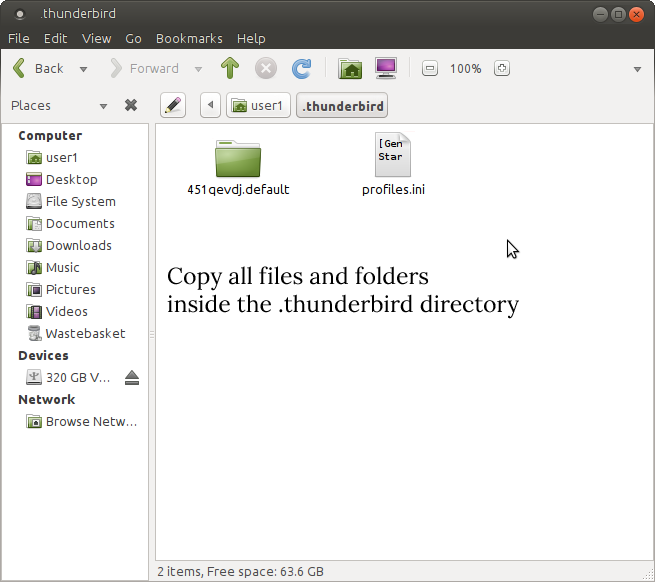Open toolbar overflow dropdown arrow
The image size is (655, 582).
pos(637,69)
